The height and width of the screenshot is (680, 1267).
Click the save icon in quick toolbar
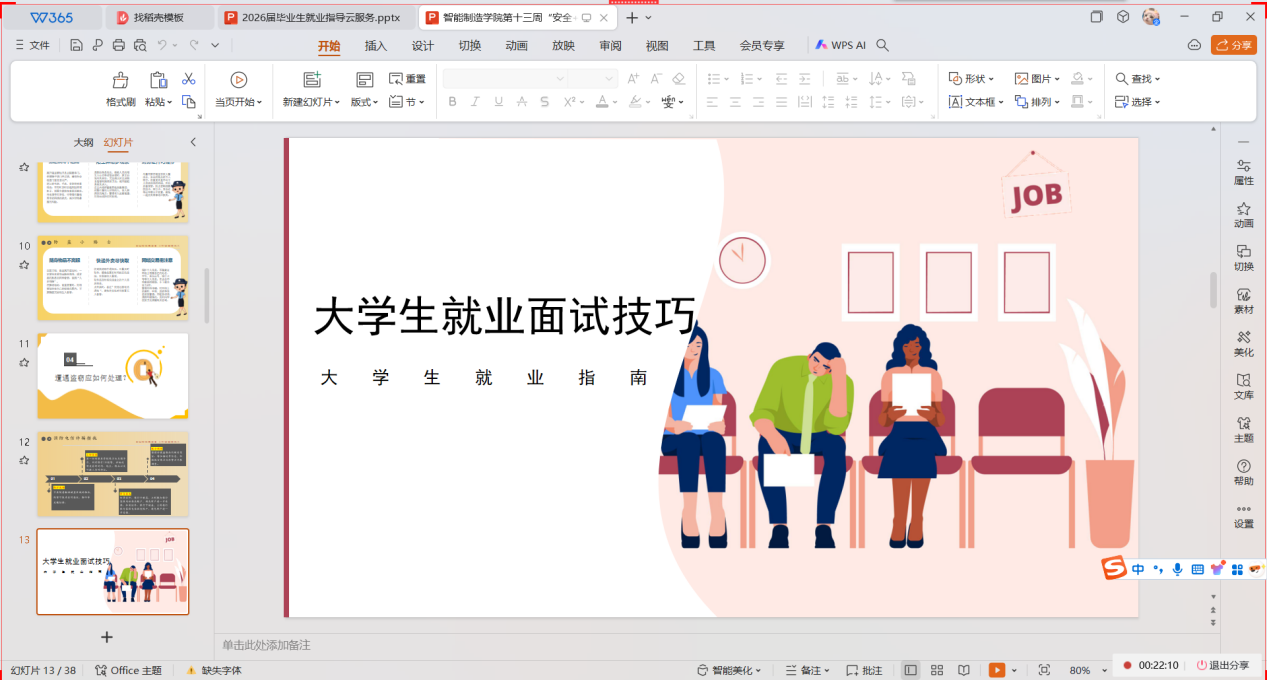[x=77, y=45]
